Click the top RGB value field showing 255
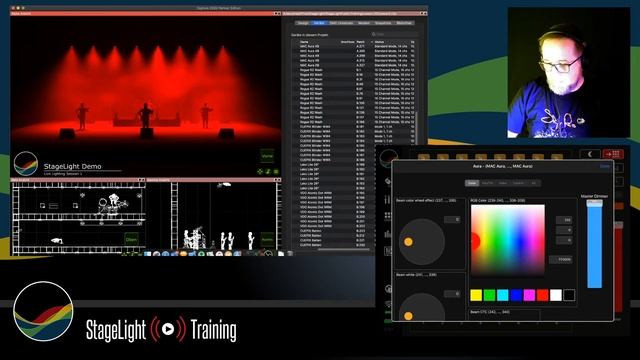 564,220
